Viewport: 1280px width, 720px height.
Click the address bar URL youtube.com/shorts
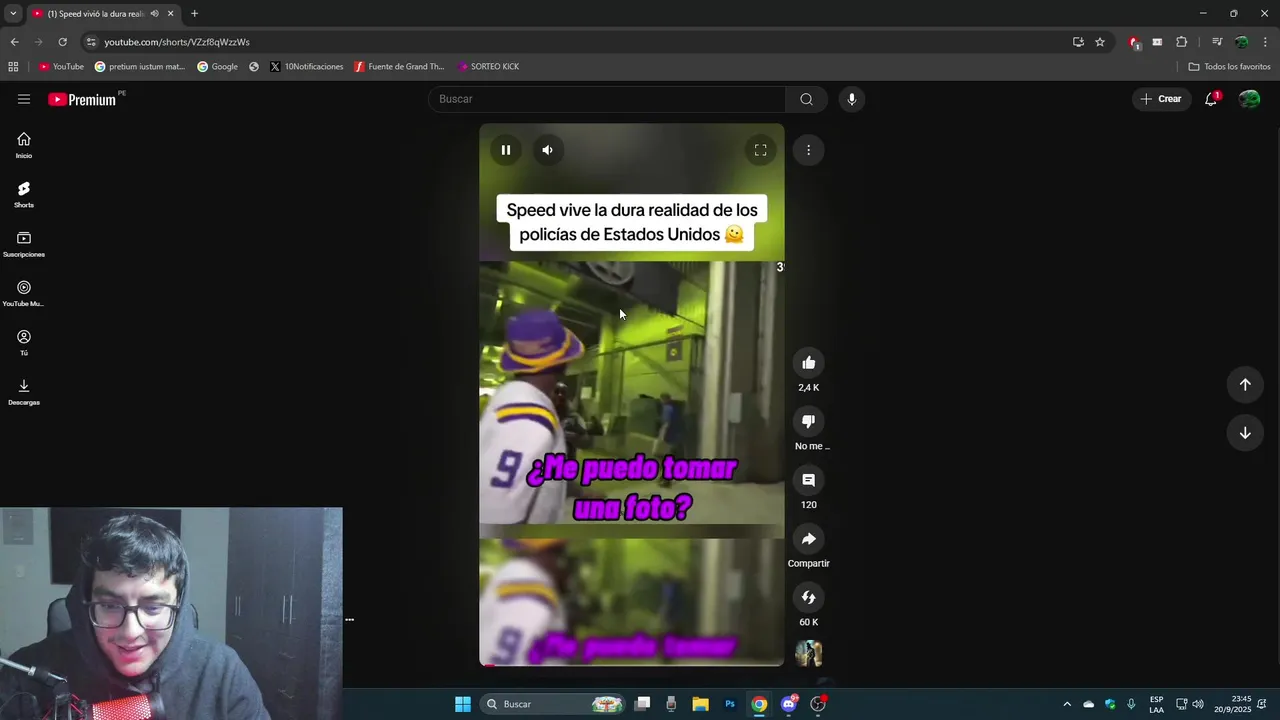click(x=177, y=42)
